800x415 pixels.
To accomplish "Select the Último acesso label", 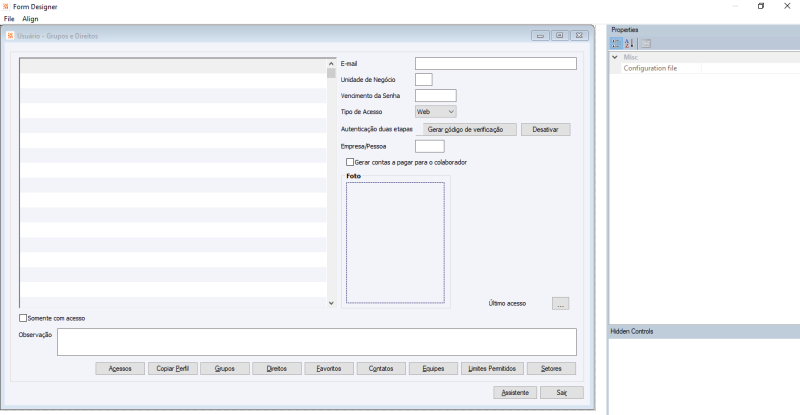I will pos(507,303).
